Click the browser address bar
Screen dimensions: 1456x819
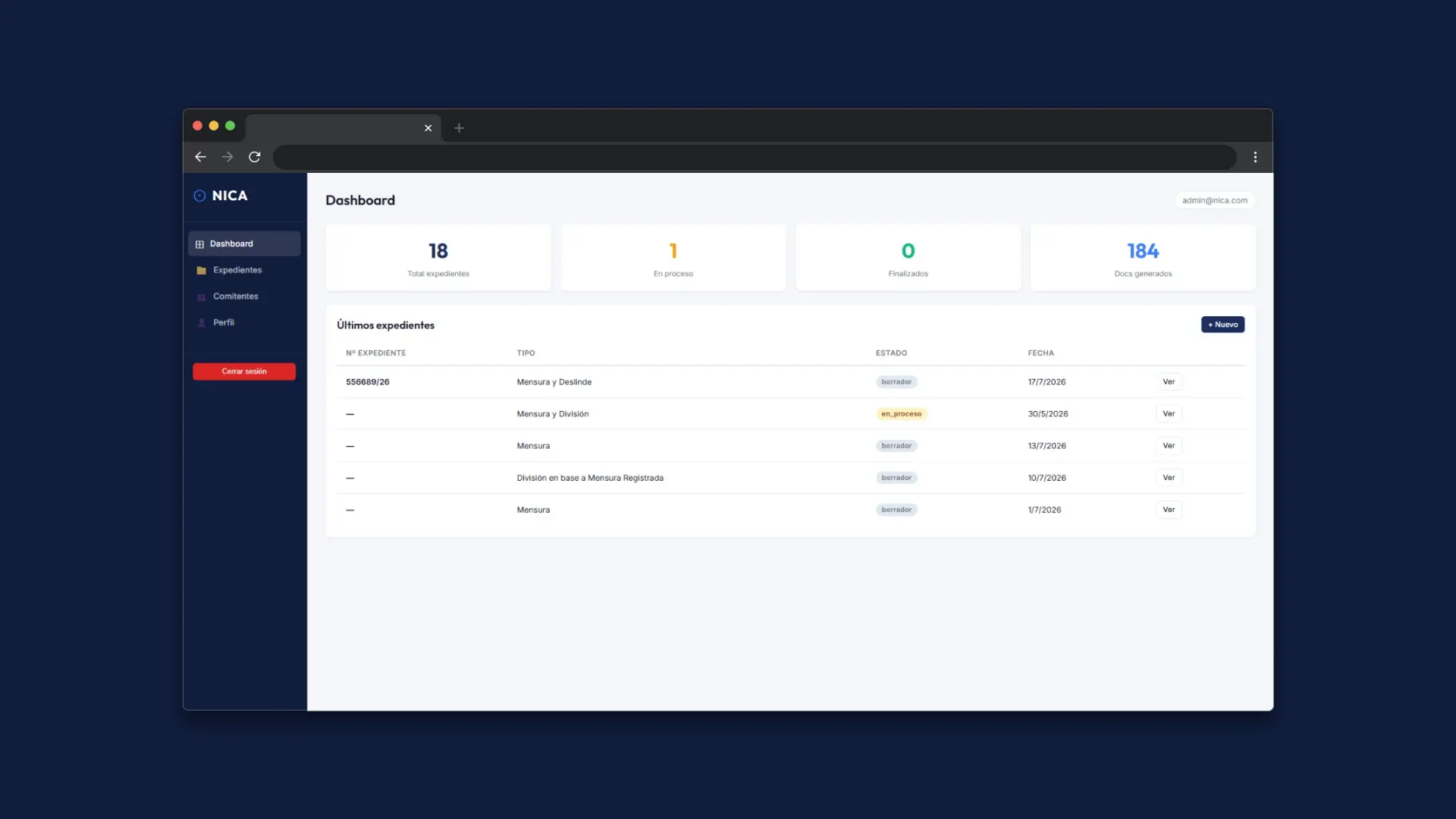(x=755, y=157)
